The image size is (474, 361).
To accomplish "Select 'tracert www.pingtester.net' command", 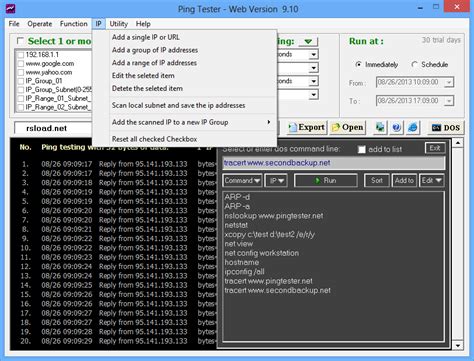I will click(269, 281).
